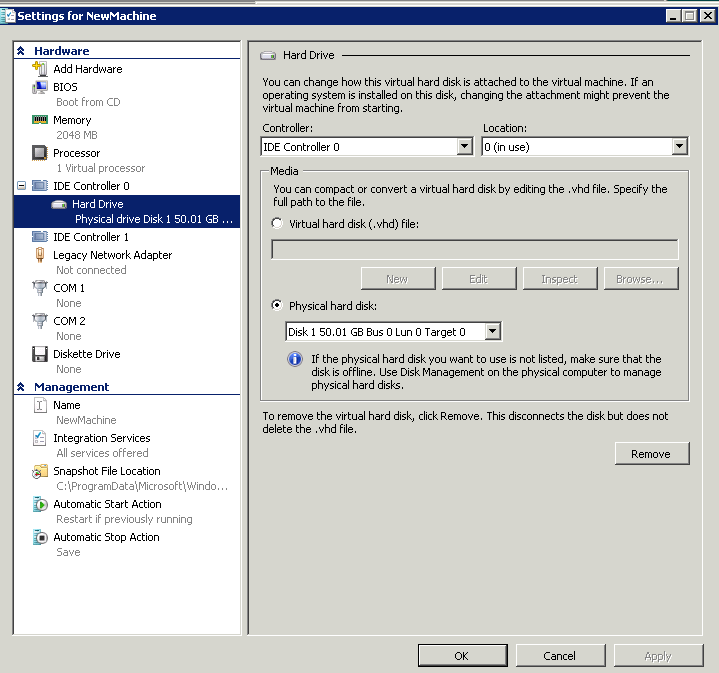Open the Location dropdown
The image size is (719, 673).
point(680,147)
